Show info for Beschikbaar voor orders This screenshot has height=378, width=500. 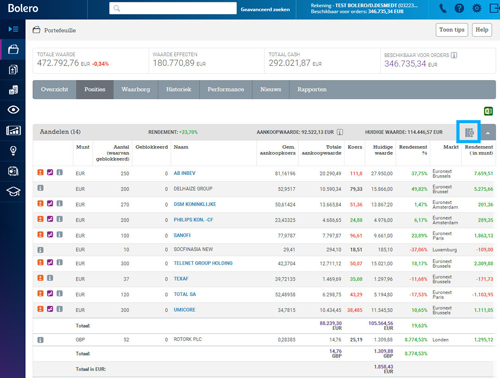click(454, 55)
